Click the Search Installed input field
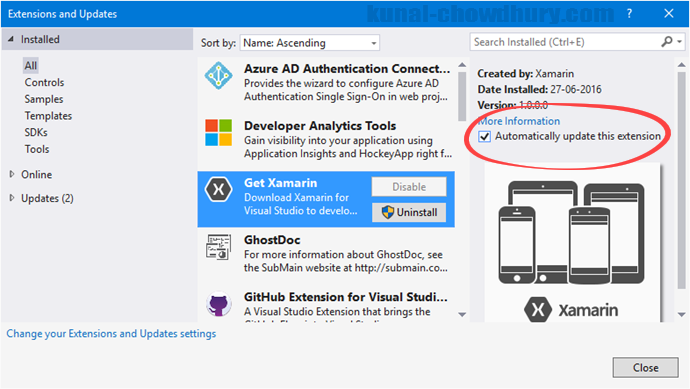Image resolution: width=690 pixels, height=389 pixels. [565, 42]
